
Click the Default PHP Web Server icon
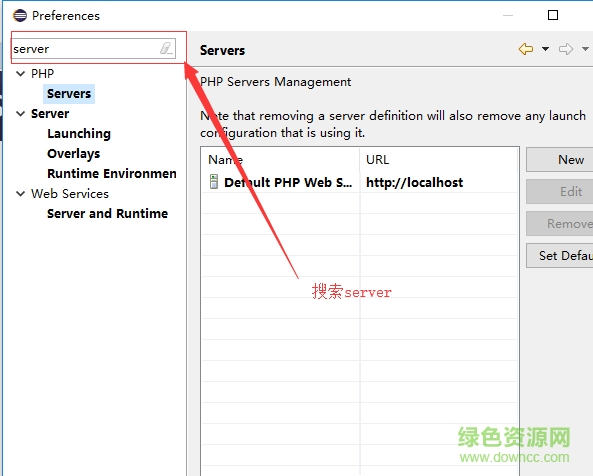tap(214, 181)
